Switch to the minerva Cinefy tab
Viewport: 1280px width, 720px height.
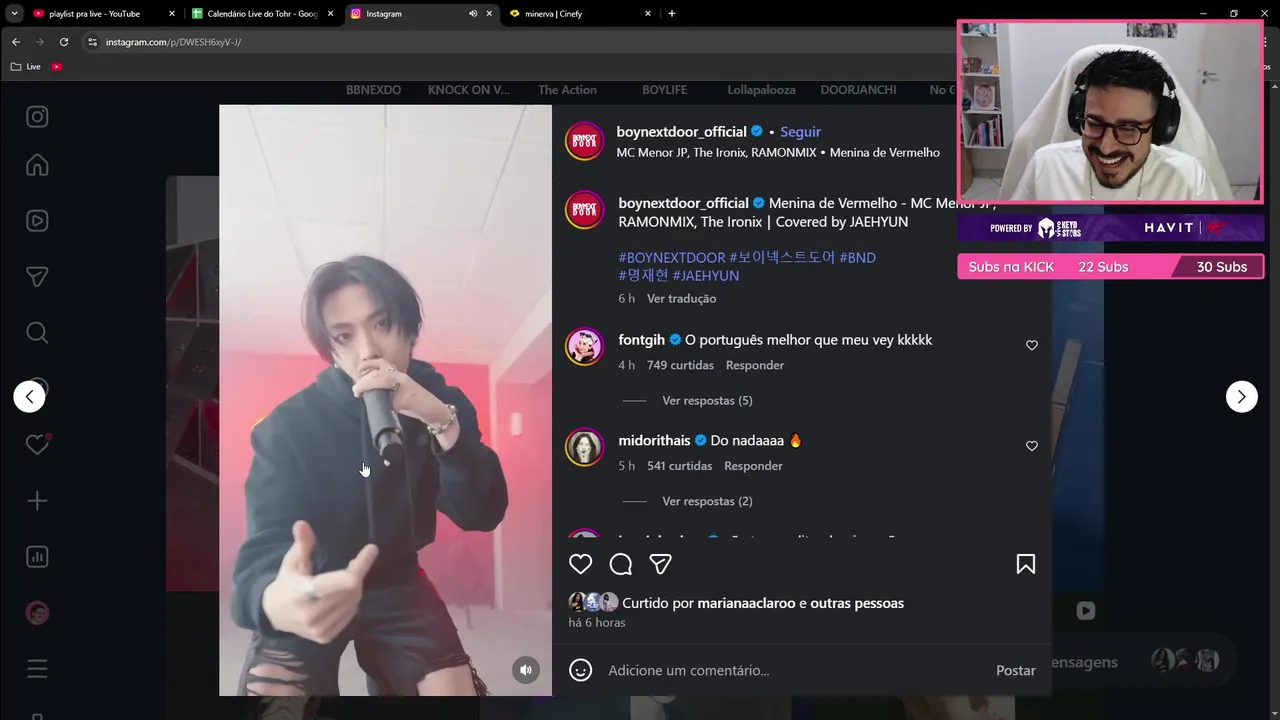[580, 14]
